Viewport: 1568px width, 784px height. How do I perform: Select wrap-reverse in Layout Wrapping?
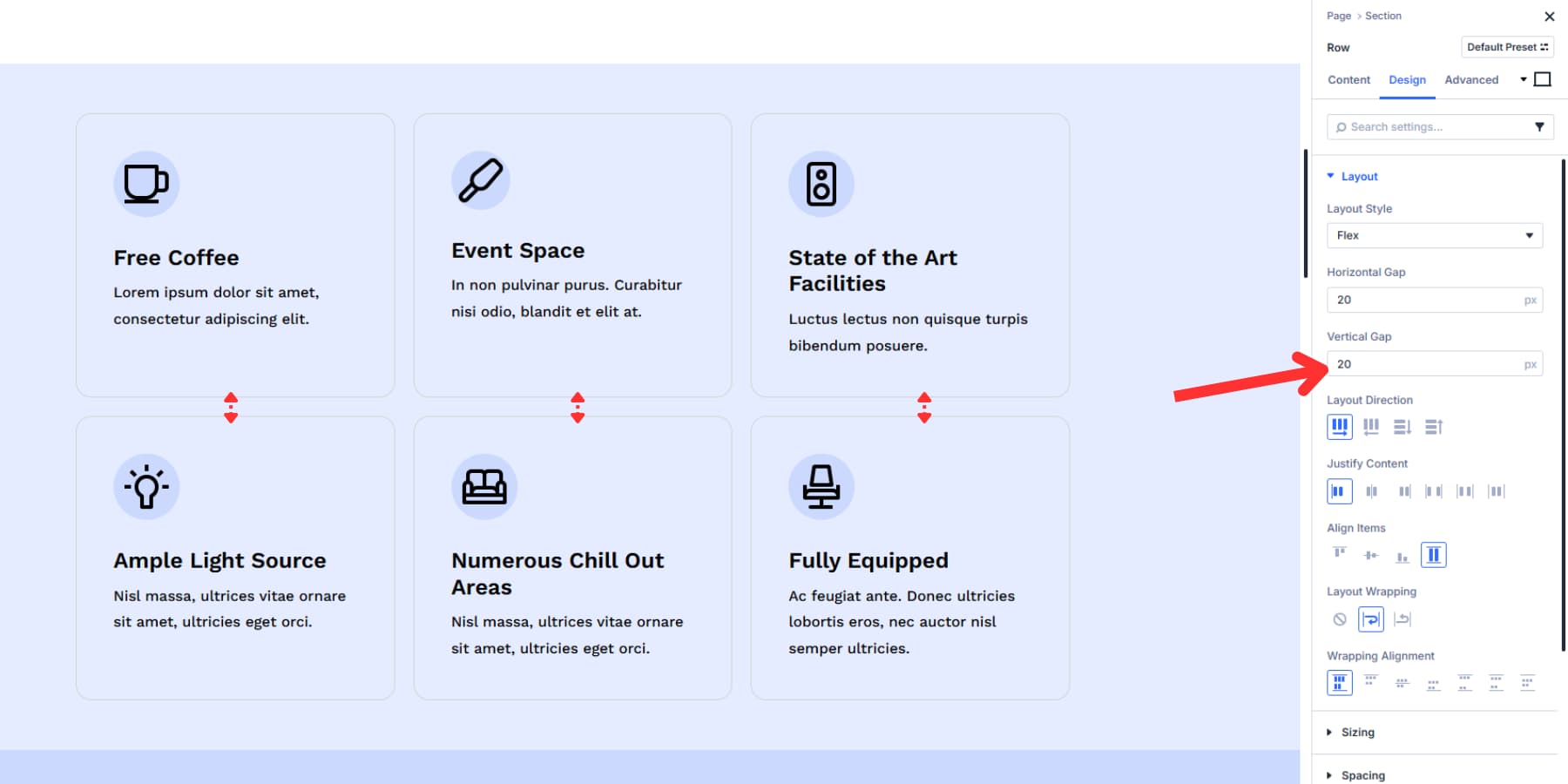point(1402,619)
